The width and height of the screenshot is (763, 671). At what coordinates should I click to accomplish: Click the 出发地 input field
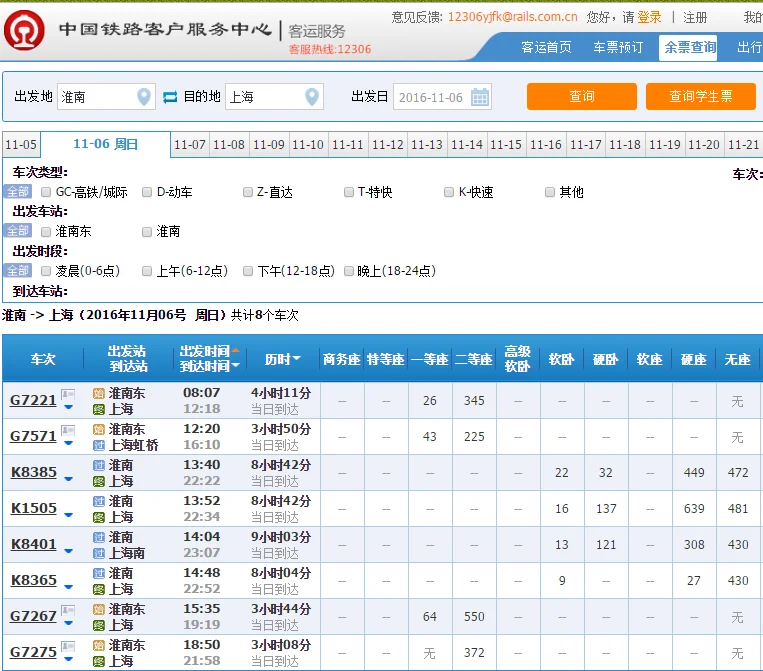[106, 97]
